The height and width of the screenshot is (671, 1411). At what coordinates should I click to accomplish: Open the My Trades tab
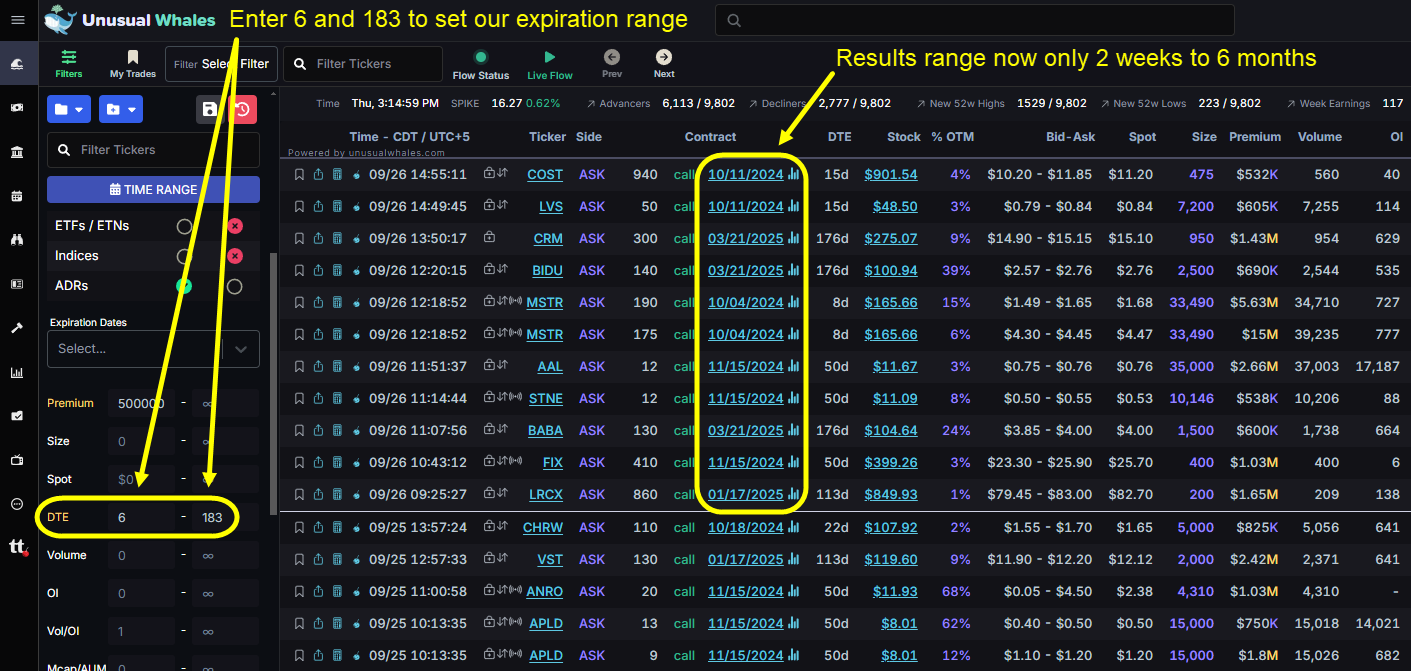point(133,64)
